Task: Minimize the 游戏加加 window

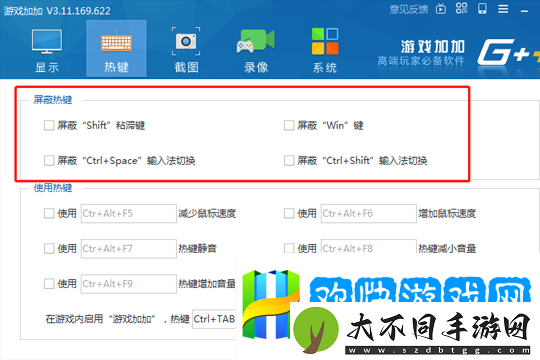Action: pyautogui.click(x=525, y=11)
